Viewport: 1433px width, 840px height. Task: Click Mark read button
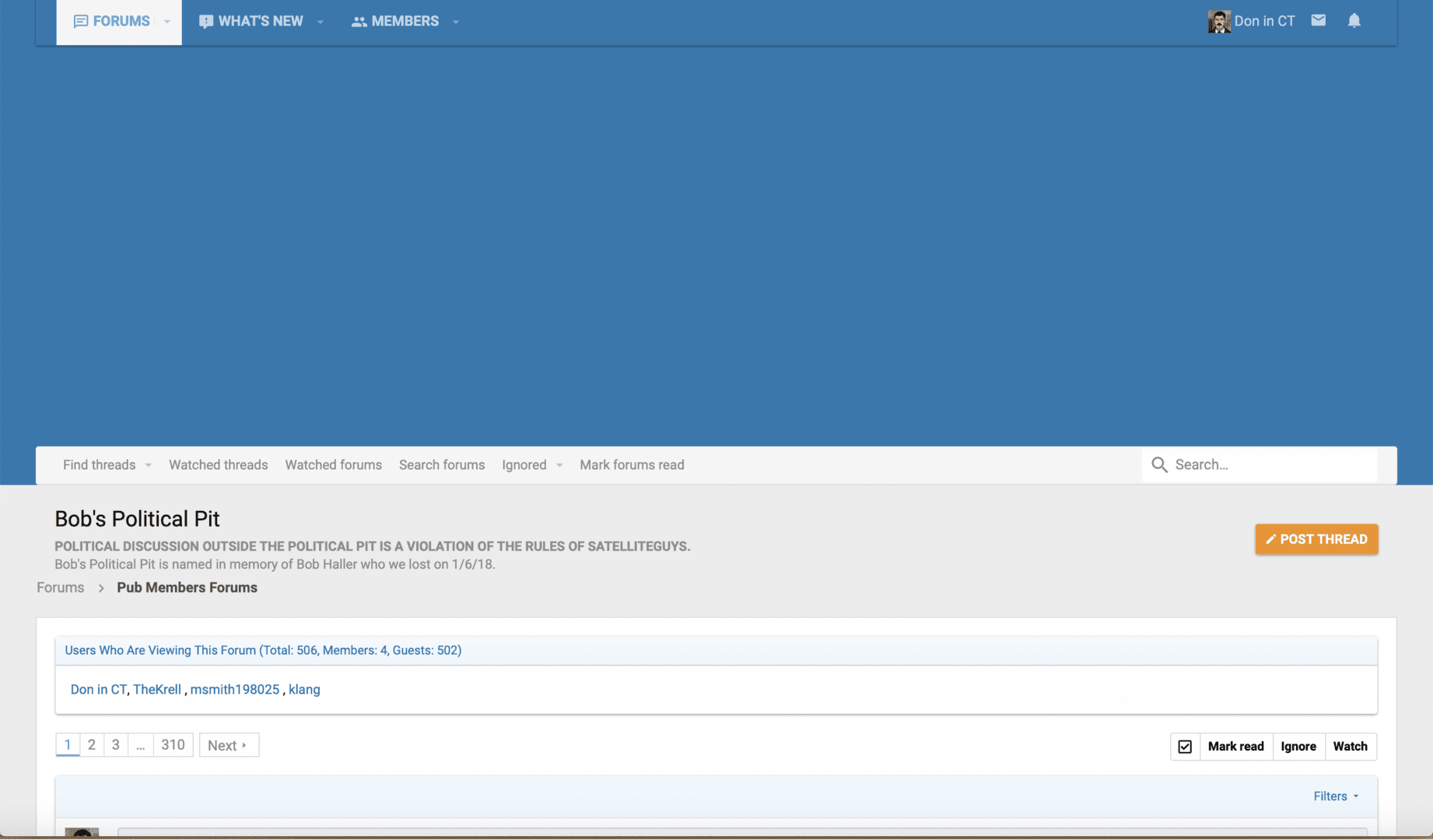(1235, 747)
